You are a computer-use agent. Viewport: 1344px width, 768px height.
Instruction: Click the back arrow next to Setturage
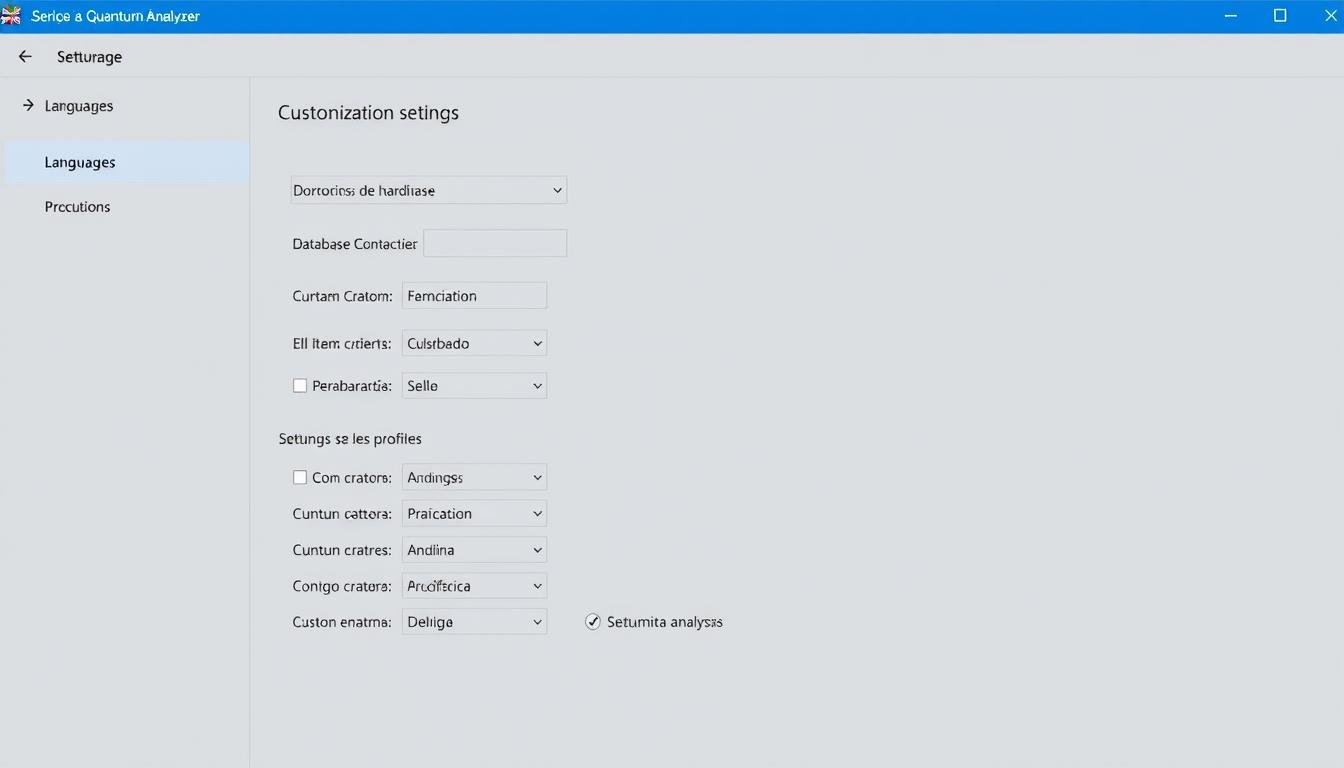click(x=25, y=57)
